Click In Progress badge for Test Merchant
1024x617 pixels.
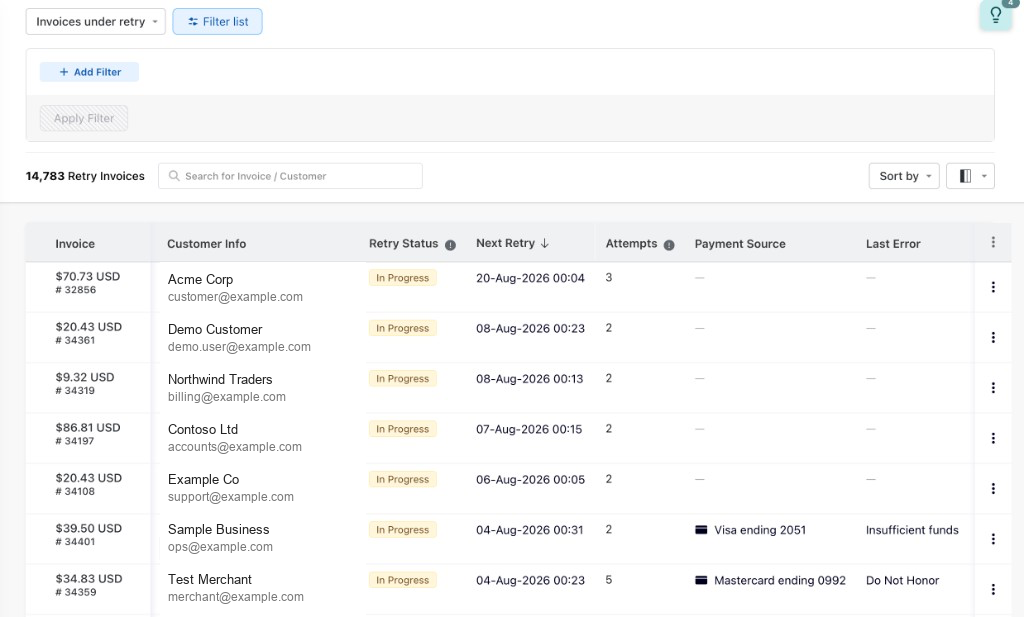pyautogui.click(x=402, y=580)
